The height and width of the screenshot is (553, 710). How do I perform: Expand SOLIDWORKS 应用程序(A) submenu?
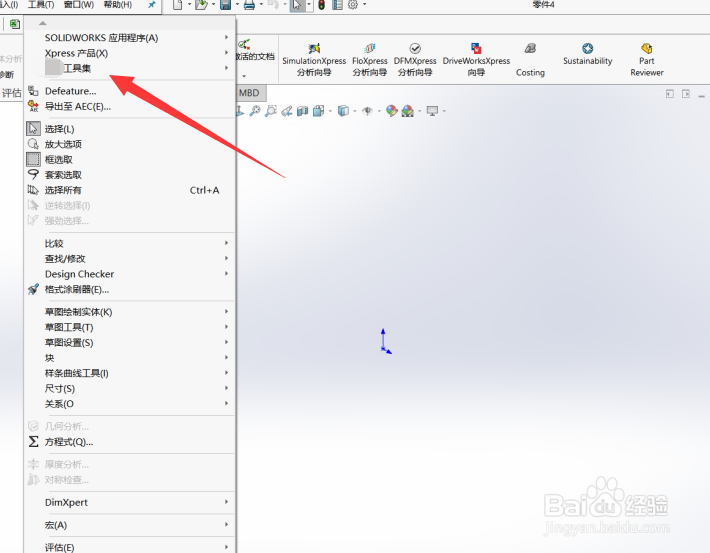130,38
